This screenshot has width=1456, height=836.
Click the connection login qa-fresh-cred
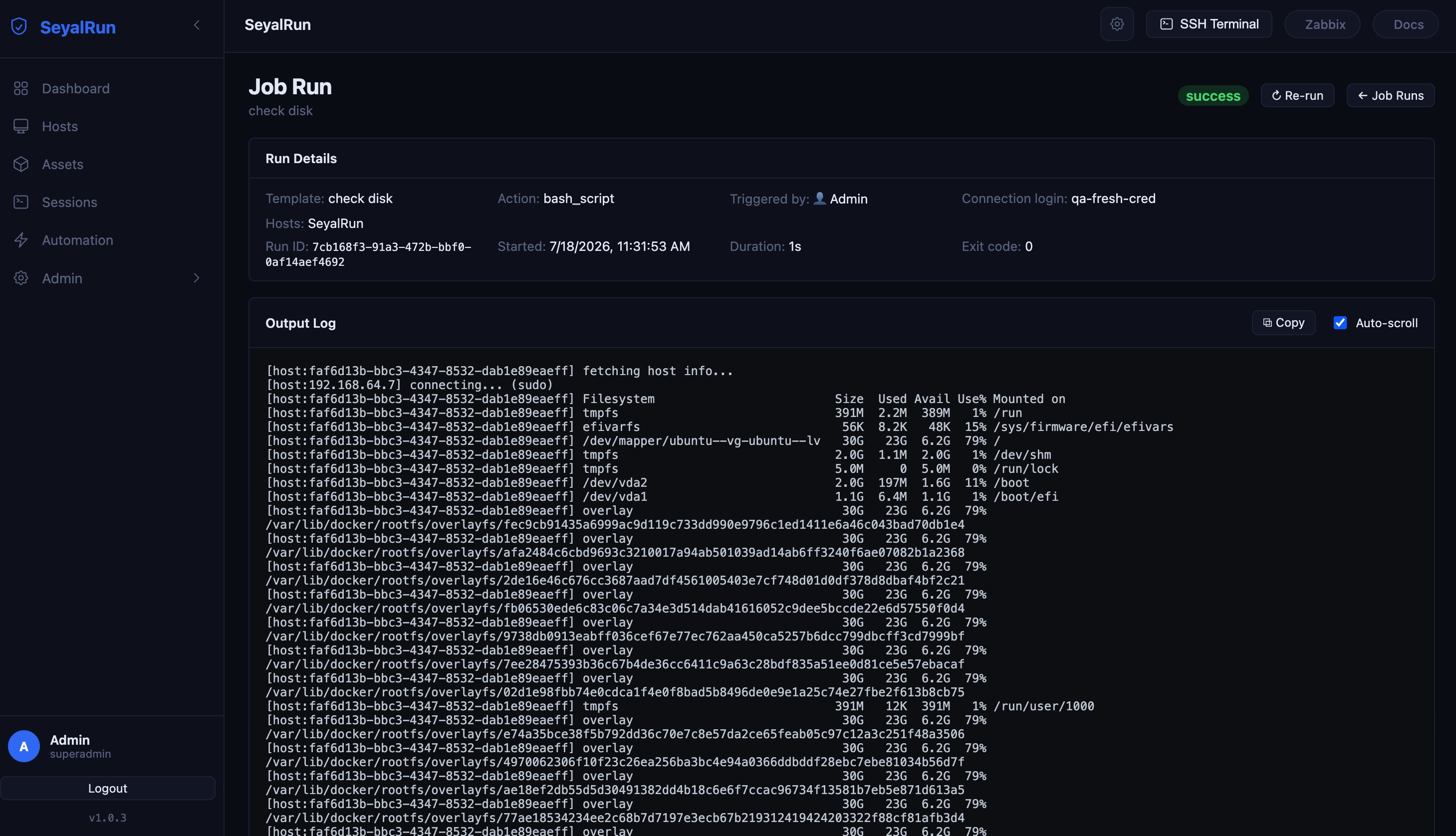pos(1113,199)
